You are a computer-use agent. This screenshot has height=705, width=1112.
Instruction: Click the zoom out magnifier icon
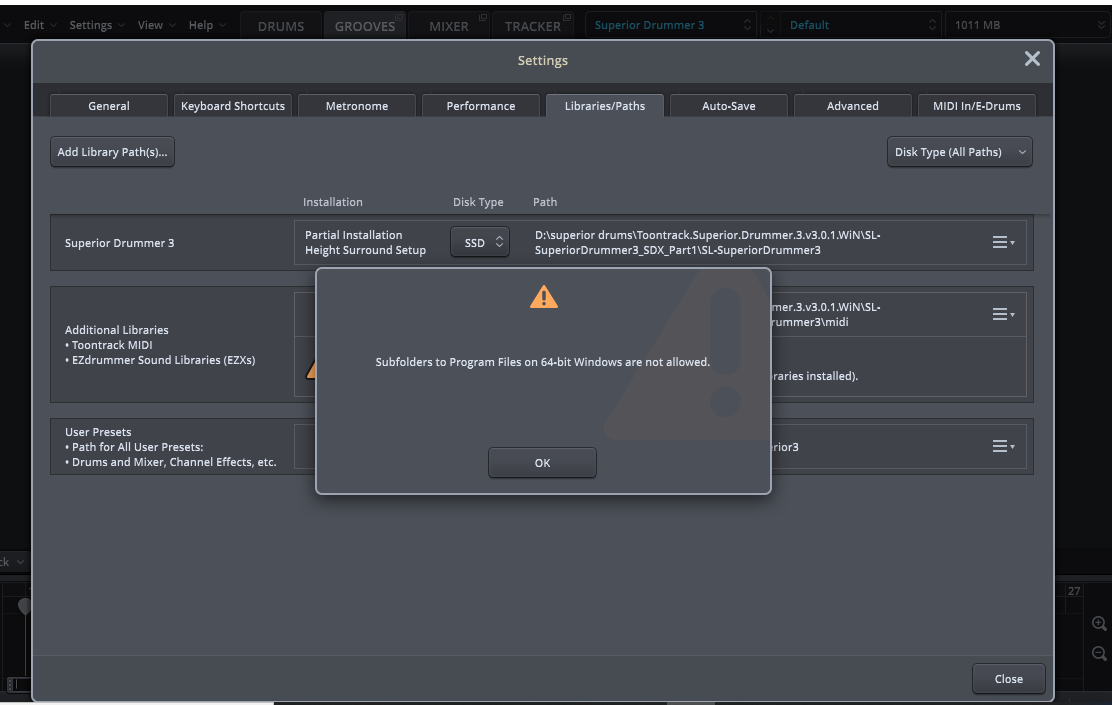click(1099, 653)
